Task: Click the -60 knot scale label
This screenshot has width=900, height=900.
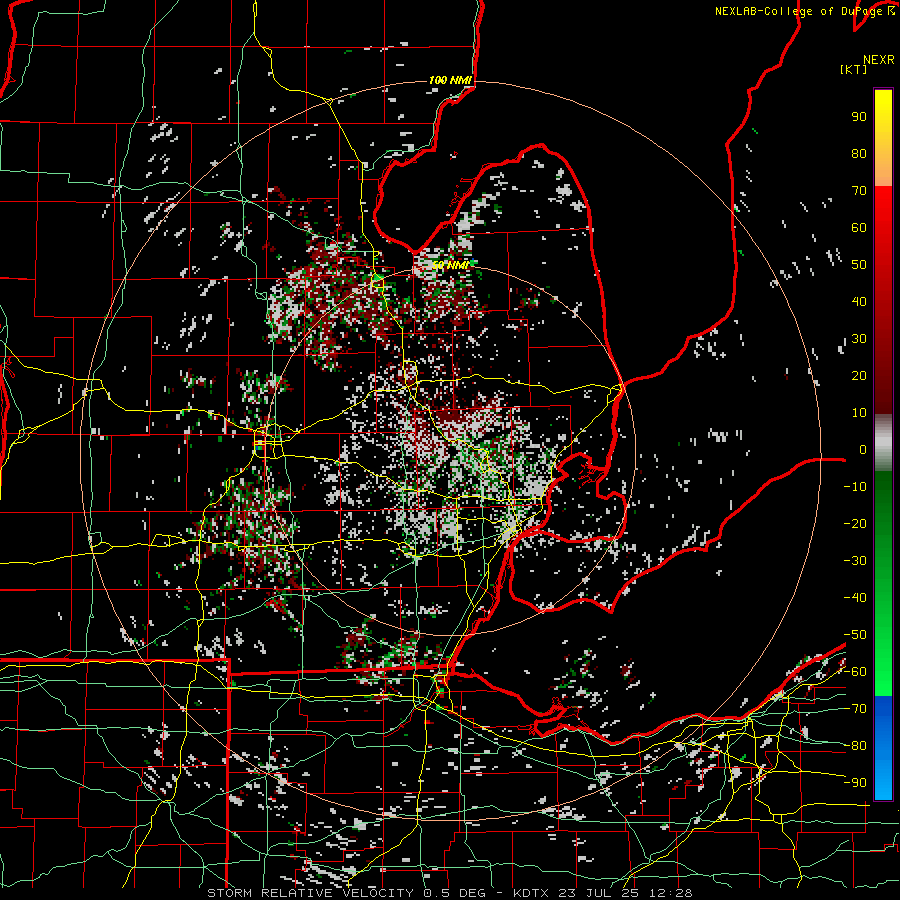Action: [x=855, y=672]
